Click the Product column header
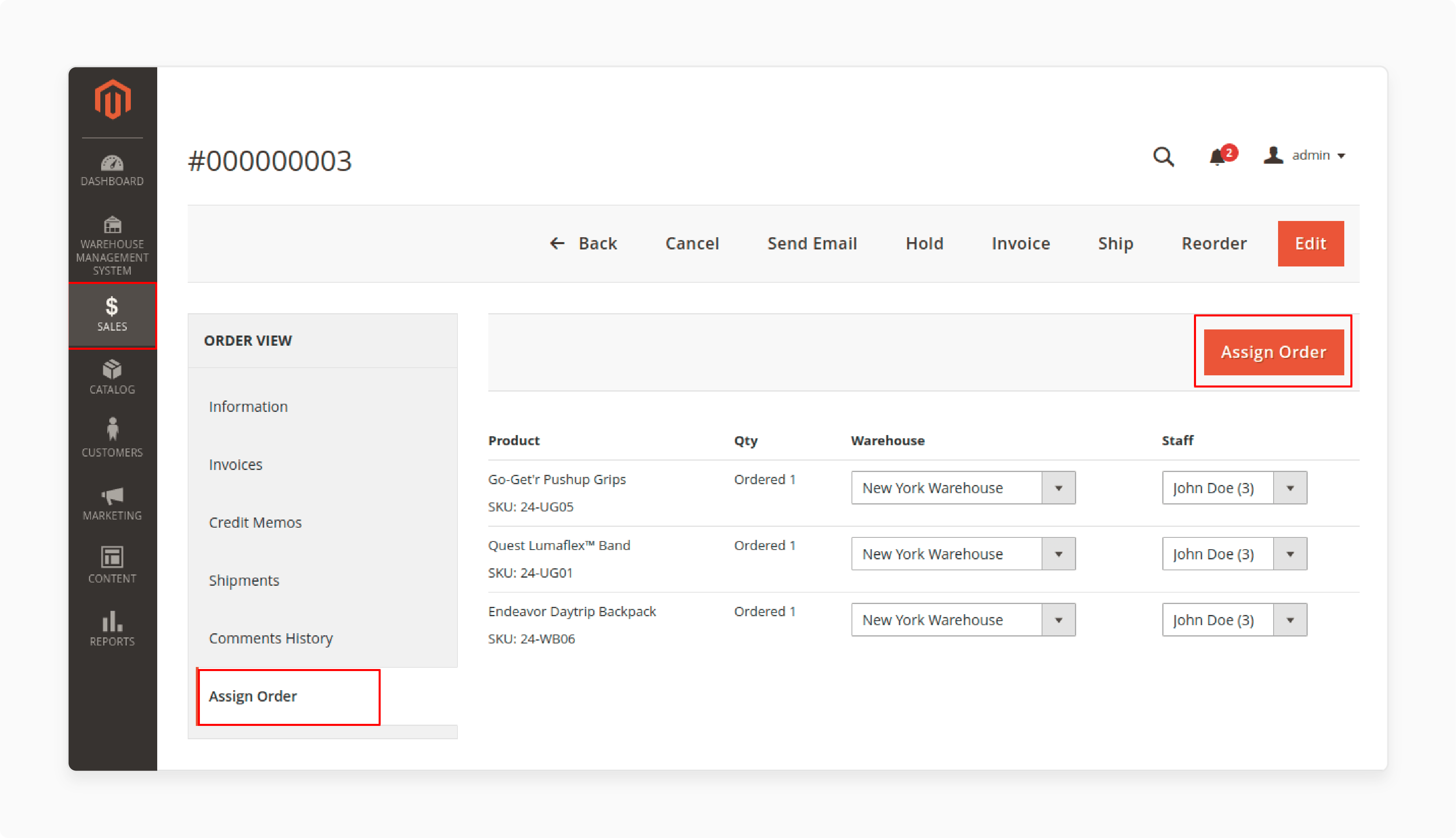The image size is (1456, 838). 513,440
